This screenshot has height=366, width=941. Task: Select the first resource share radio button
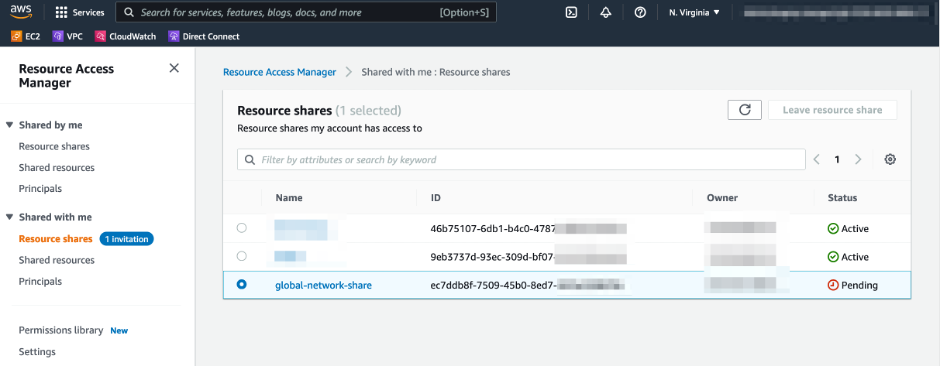pyautogui.click(x=242, y=228)
